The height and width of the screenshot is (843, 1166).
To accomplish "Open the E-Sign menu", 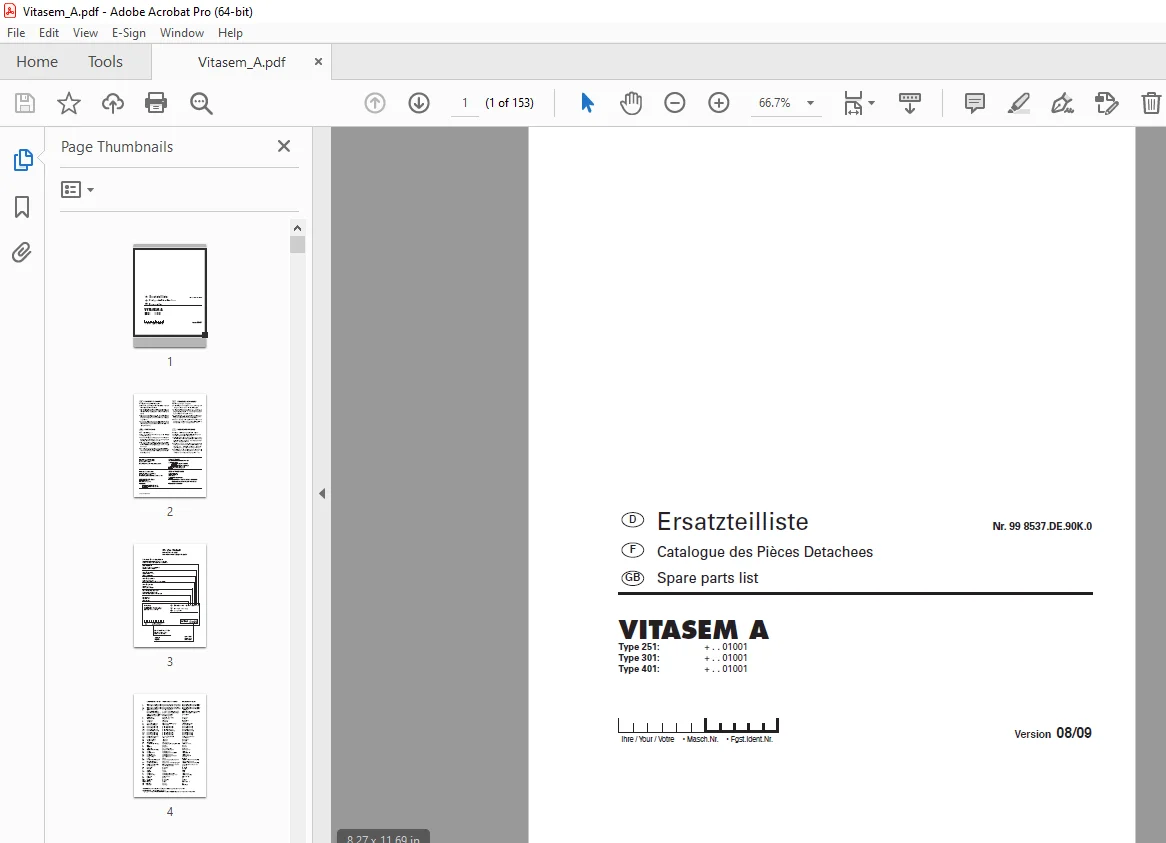I will (129, 33).
